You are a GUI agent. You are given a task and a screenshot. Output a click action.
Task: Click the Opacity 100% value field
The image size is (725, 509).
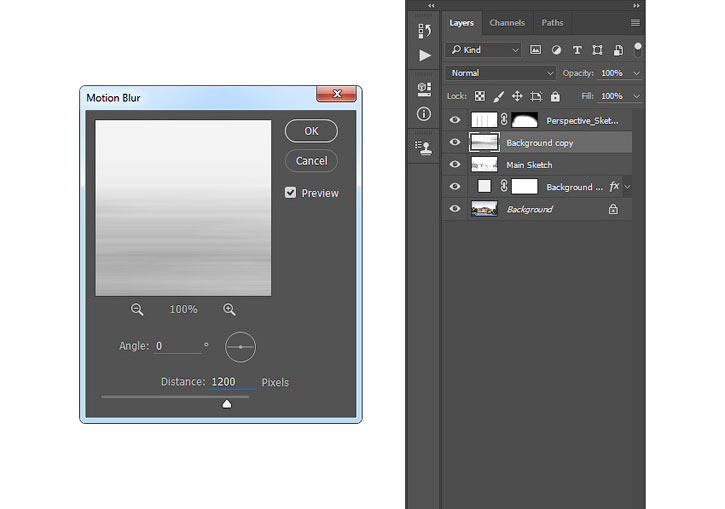tap(613, 73)
